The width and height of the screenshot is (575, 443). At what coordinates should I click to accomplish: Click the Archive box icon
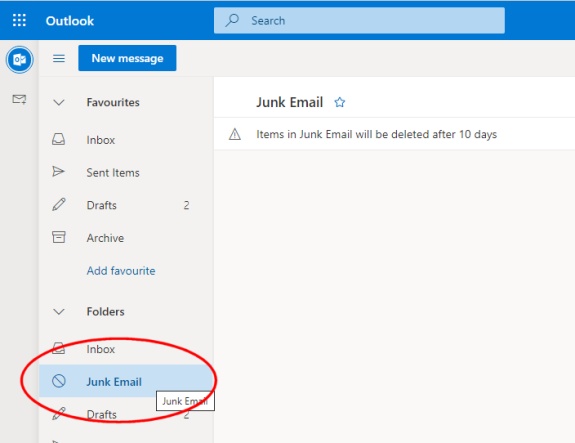click(x=59, y=237)
